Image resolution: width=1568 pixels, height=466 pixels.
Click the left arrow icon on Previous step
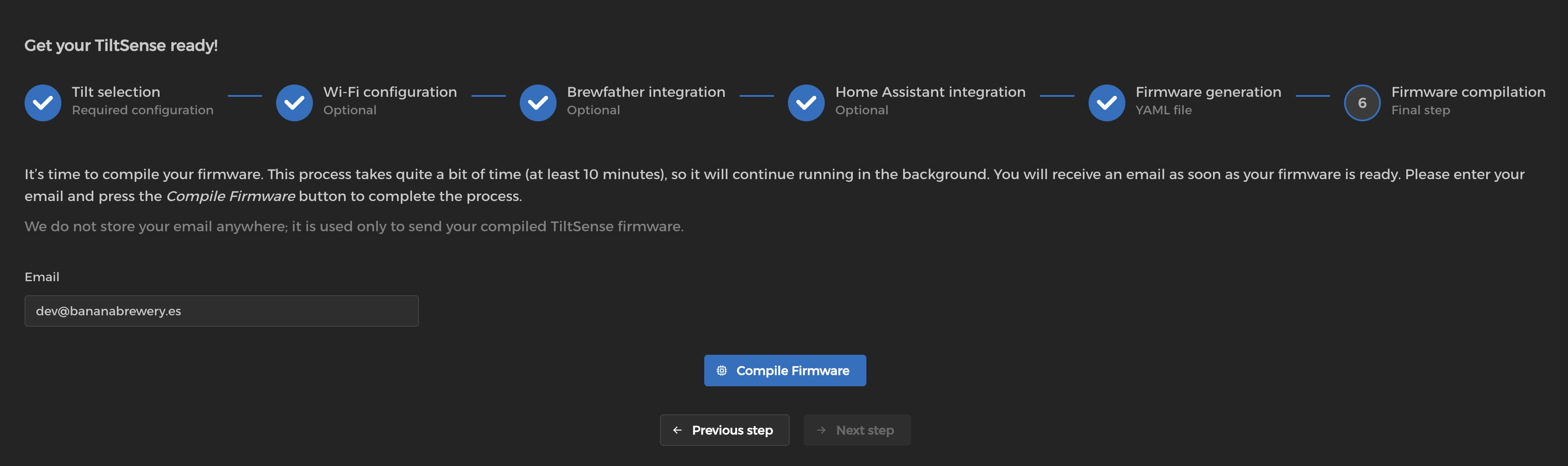[x=678, y=430]
